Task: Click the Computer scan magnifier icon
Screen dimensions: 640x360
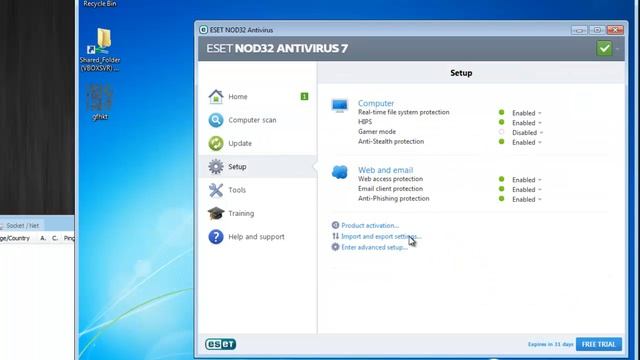Action: (x=216, y=120)
